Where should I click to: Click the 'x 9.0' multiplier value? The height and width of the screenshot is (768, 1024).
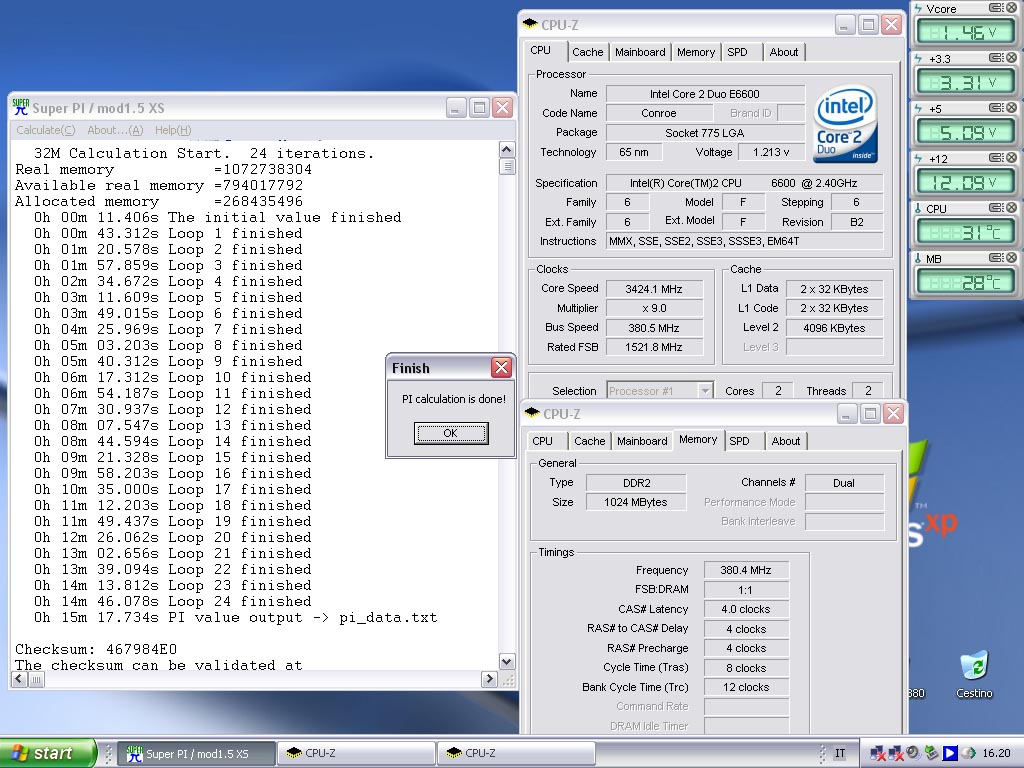click(x=654, y=308)
